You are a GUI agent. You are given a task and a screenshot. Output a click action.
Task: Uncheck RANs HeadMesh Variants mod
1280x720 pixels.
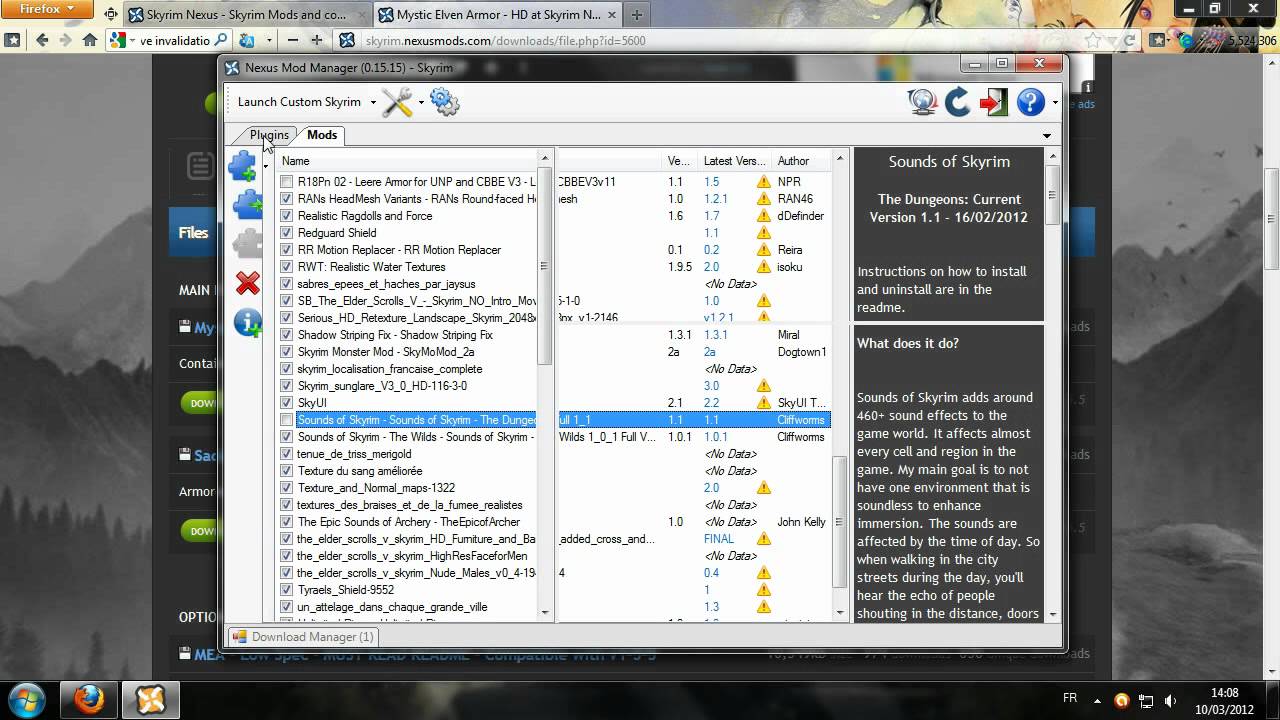[x=287, y=199]
